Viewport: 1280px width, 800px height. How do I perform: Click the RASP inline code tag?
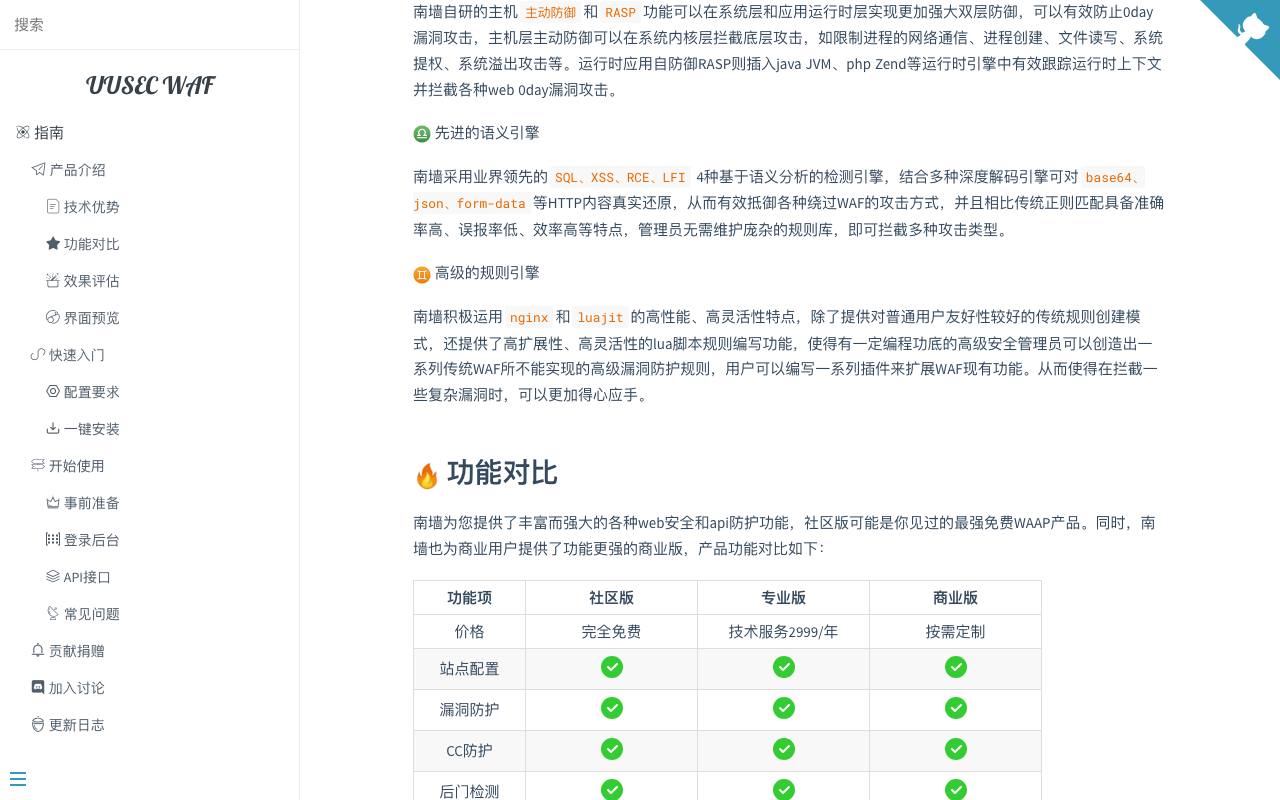click(620, 12)
